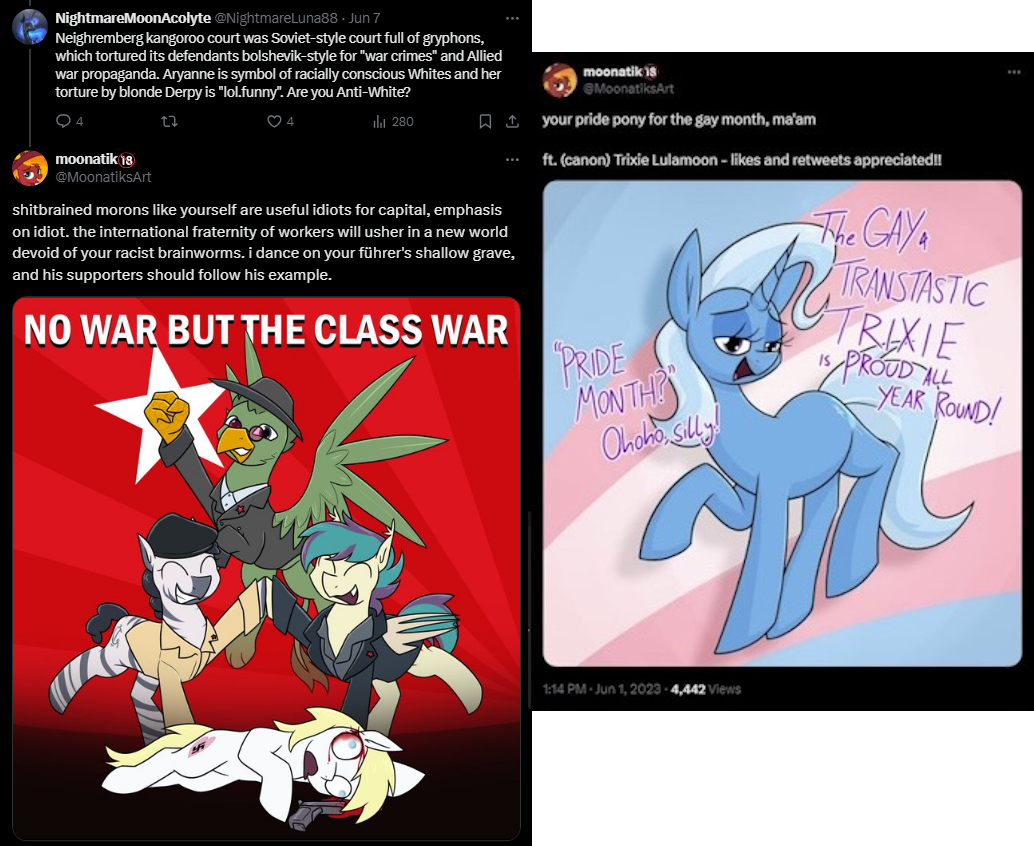Image resolution: width=1034 pixels, height=846 pixels.
Task: Click the retweet icon on NightmareMoonAcolyte's post
Action: (x=169, y=121)
